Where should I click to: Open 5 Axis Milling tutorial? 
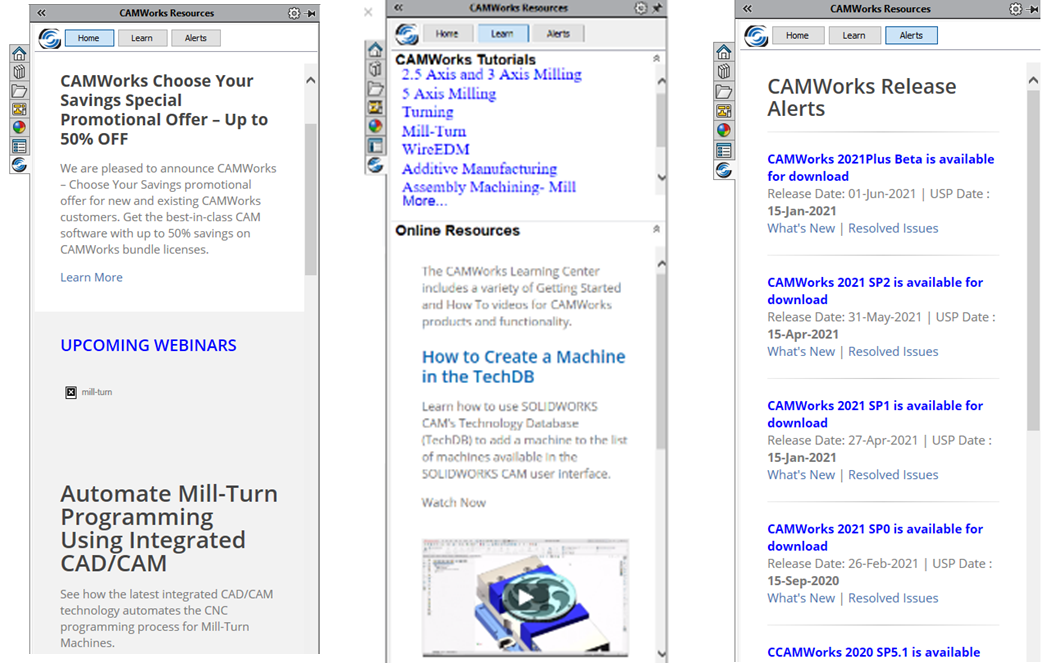(449, 94)
